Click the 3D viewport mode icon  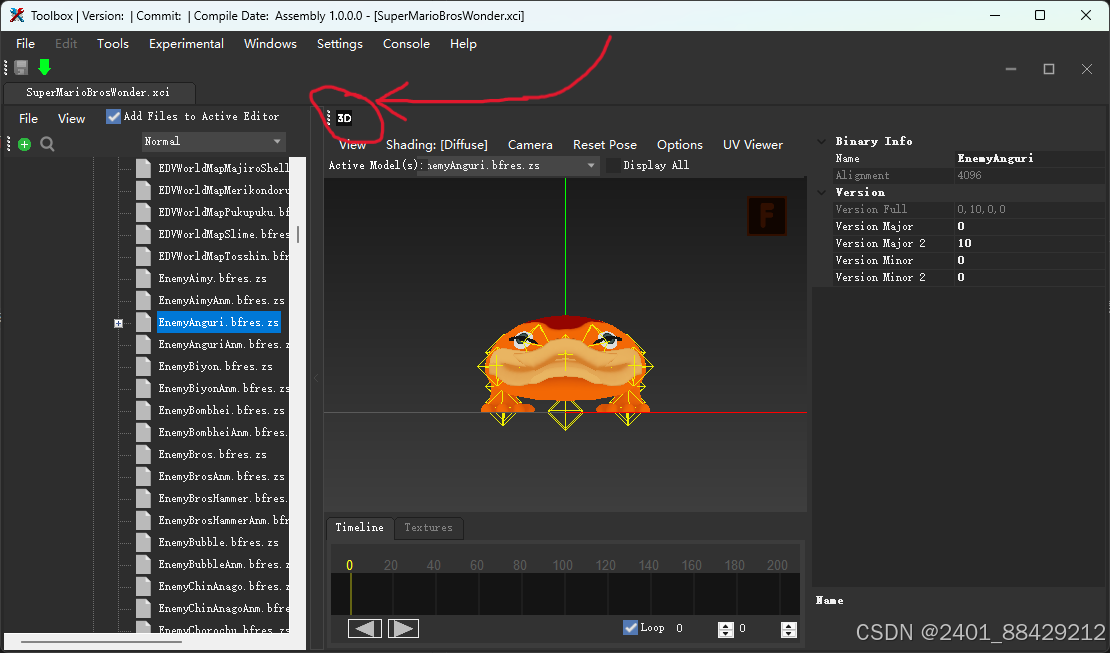tap(344, 118)
